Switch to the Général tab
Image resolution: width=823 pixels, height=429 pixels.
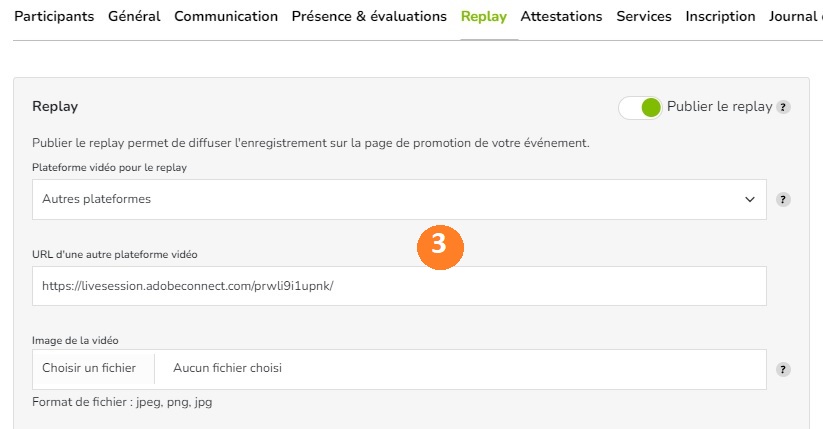tap(134, 16)
